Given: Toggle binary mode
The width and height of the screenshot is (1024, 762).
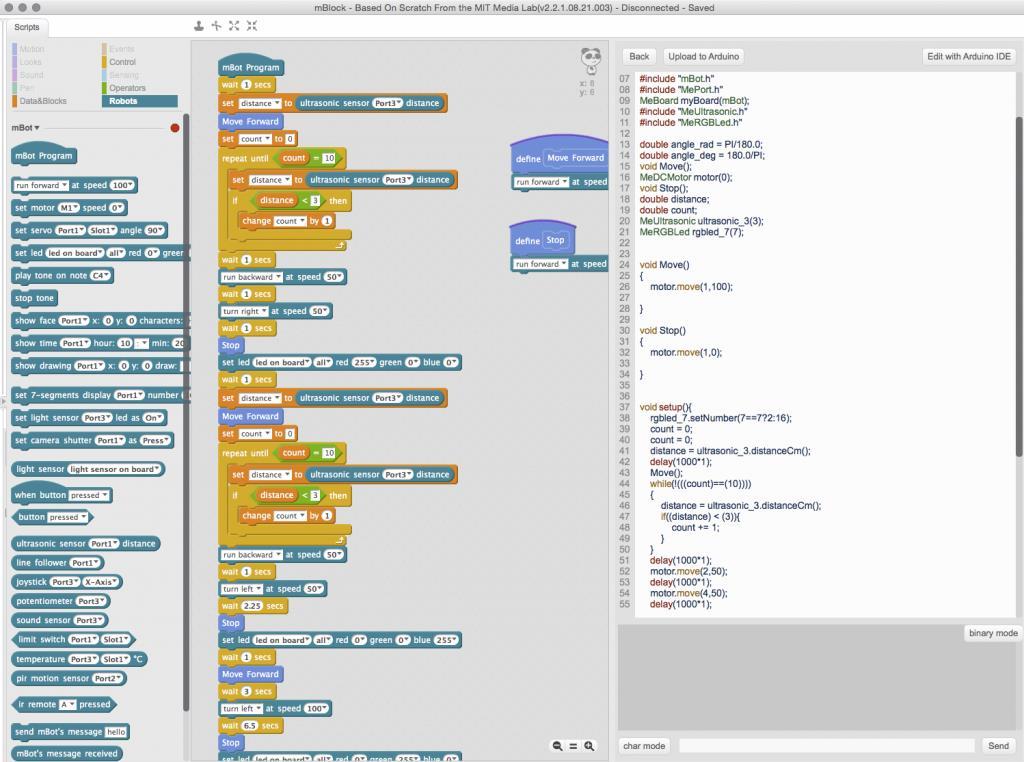Looking at the screenshot, I should (993, 633).
